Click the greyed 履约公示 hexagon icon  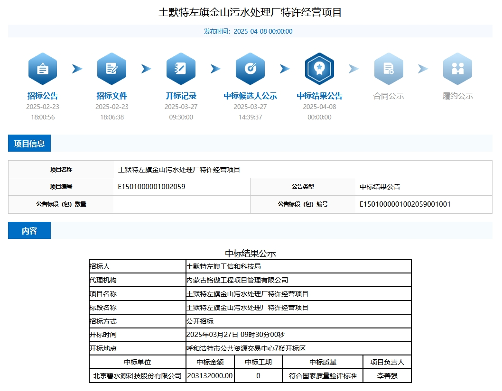(458, 69)
